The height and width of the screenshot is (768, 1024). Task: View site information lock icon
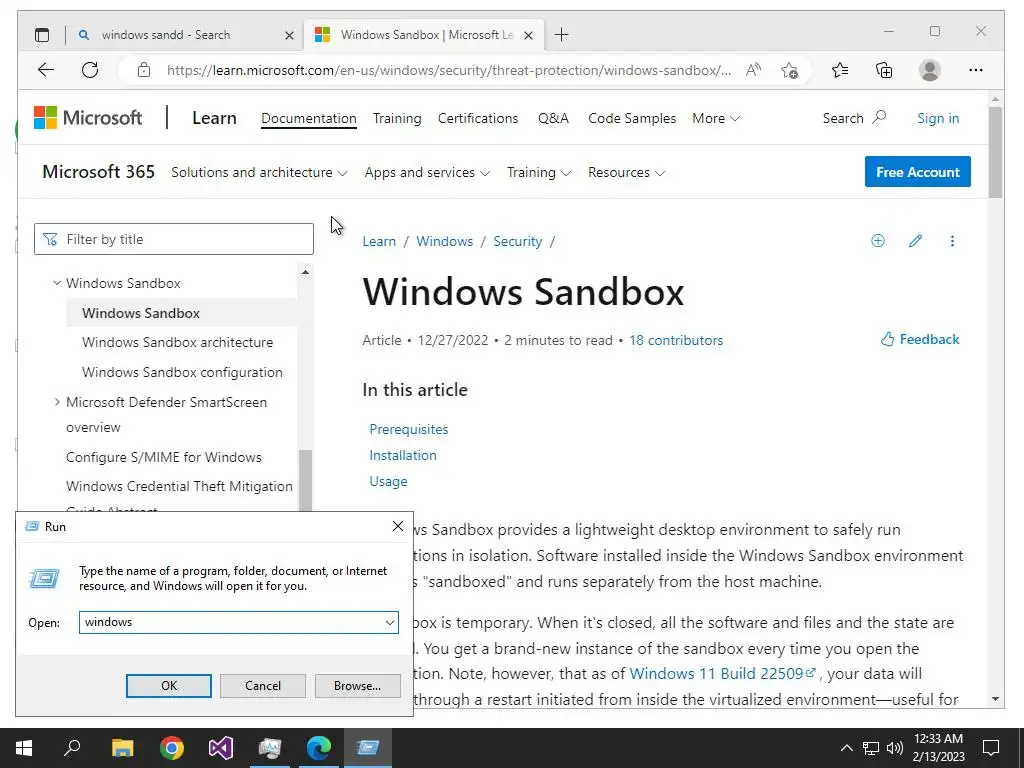click(144, 70)
